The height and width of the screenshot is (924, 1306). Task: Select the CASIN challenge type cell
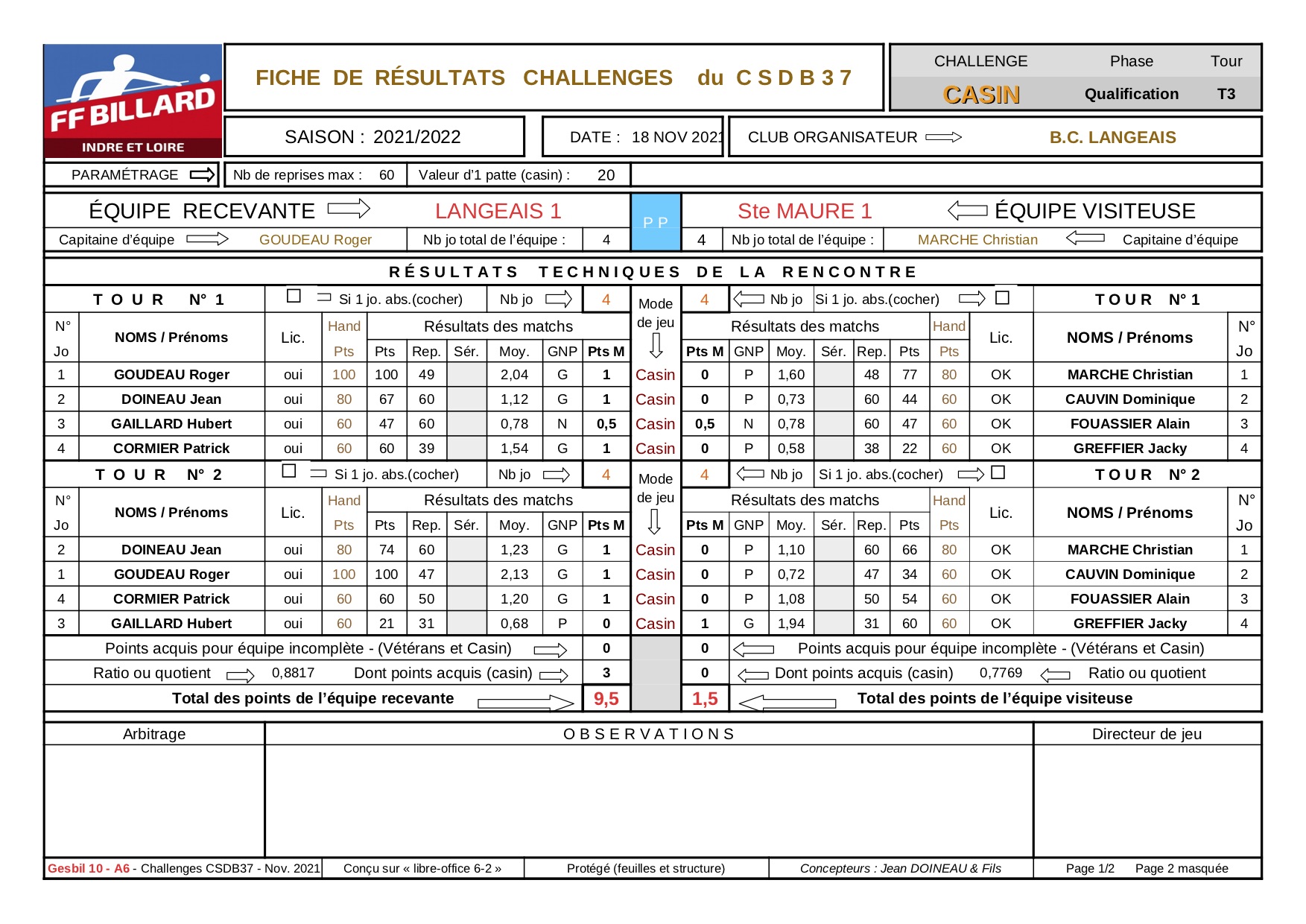point(981,95)
